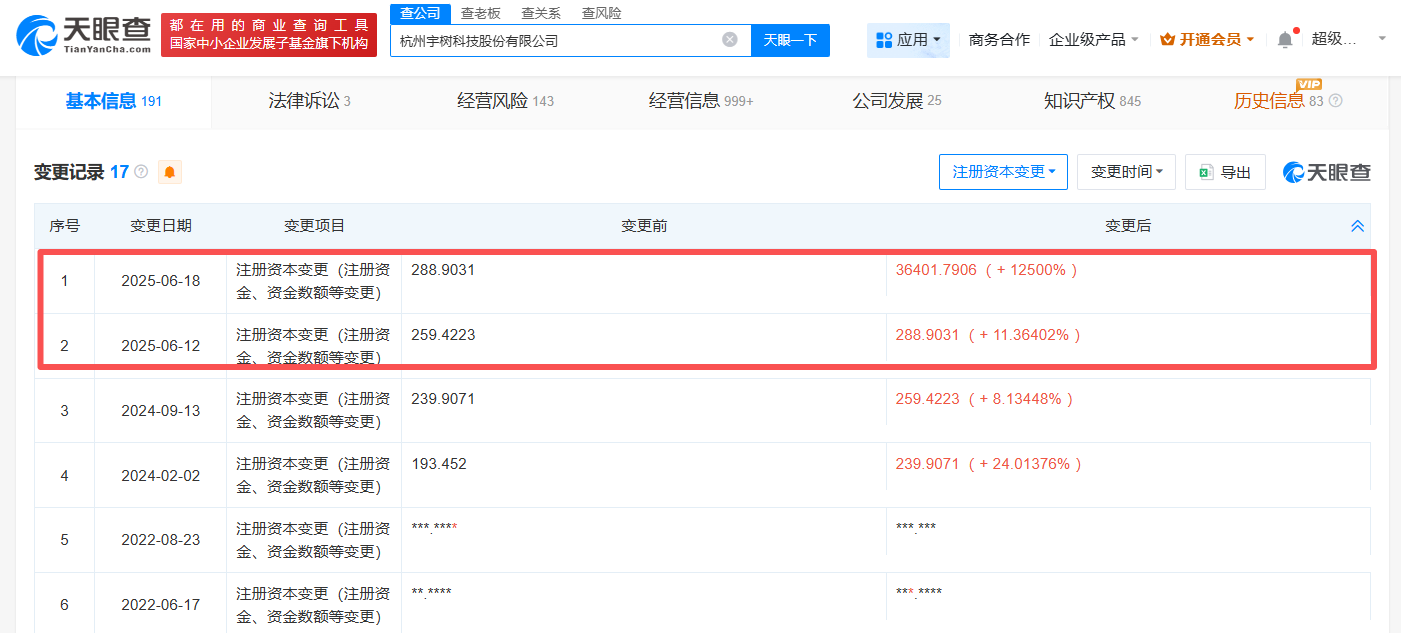Click the date 2022-08-23
The height and width of the screenshot is (633, 1401).
pos(161,540)
